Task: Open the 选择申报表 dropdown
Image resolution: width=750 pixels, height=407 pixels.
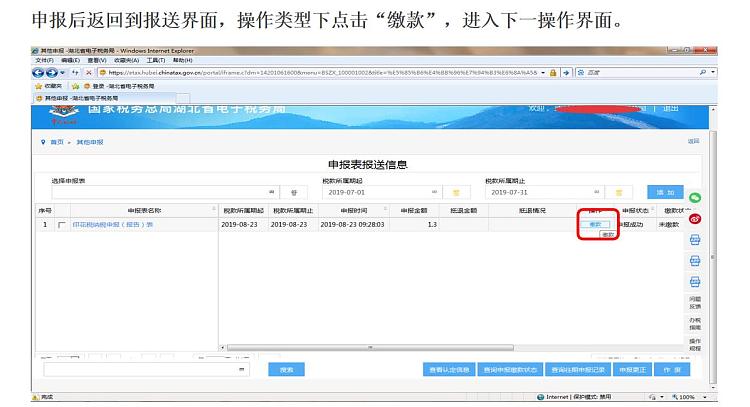Action: (272, 192)
